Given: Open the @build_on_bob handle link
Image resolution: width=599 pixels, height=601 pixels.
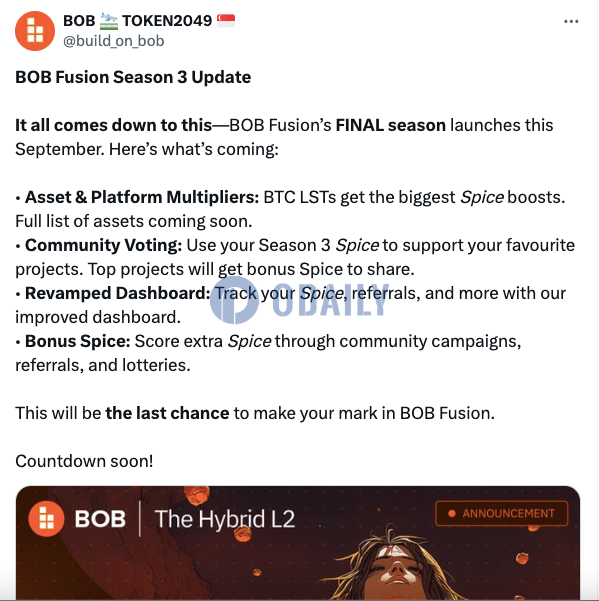Looking at the screenshot, I should coord(114,41).
